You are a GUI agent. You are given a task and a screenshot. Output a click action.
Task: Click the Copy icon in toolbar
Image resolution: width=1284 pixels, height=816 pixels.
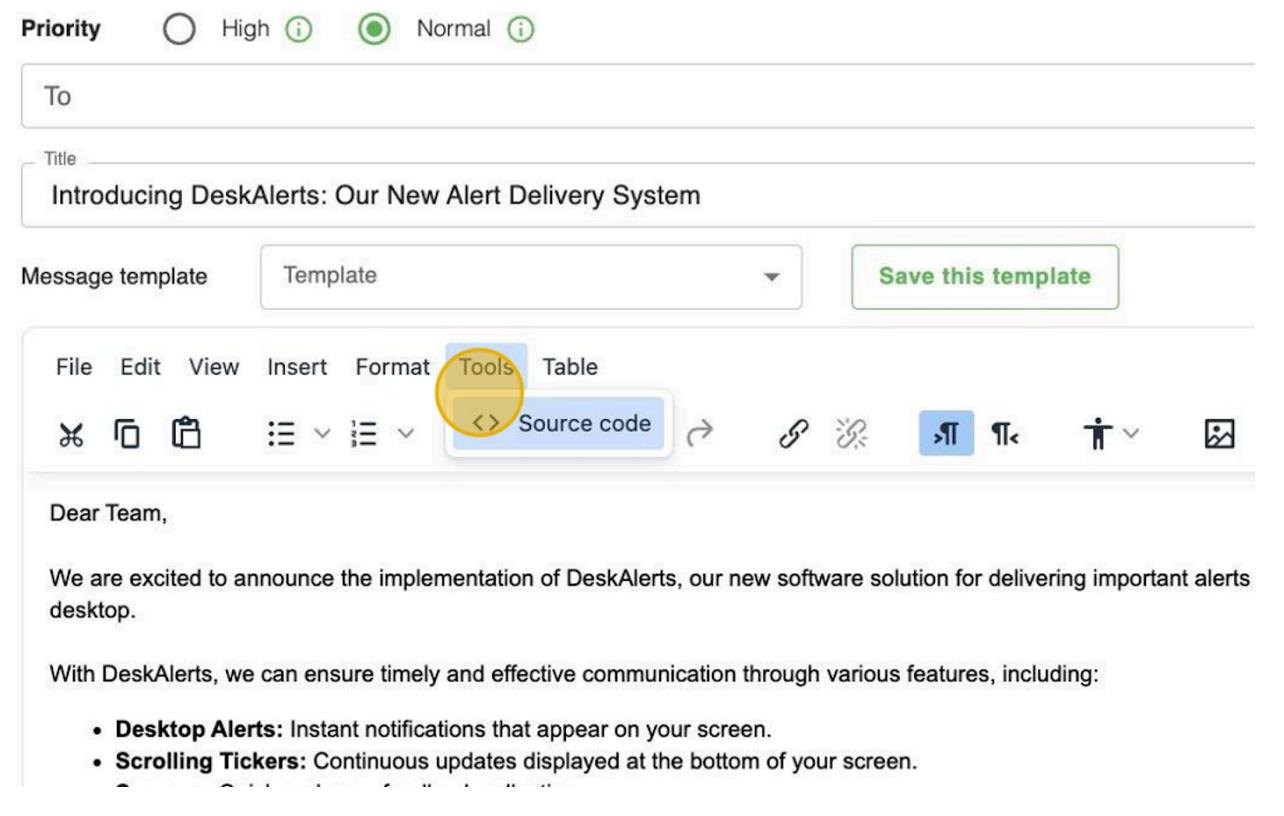[x=127, y=433]
